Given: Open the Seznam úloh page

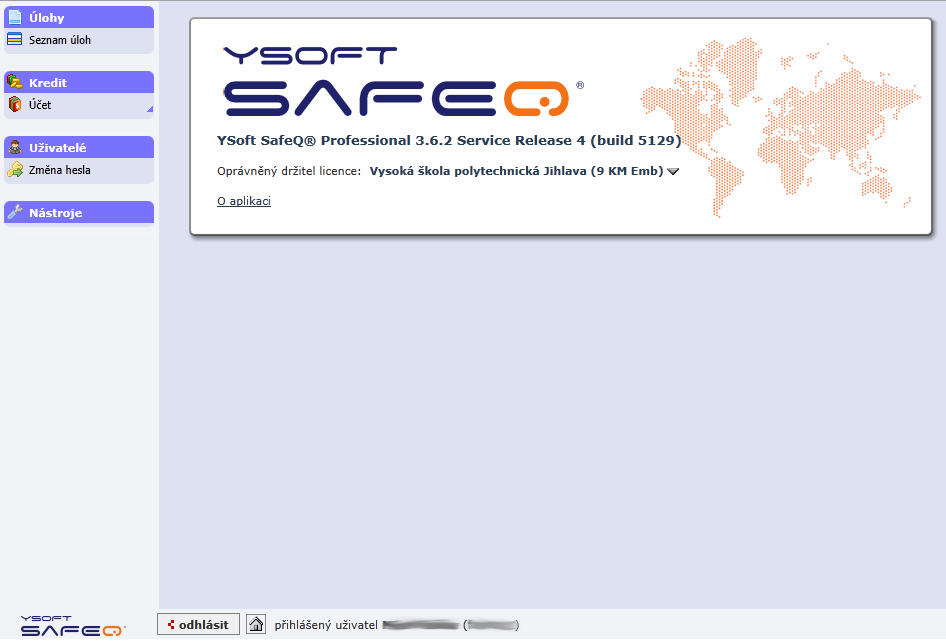Looking at the screenshot, I should click(x=60, y=40).
